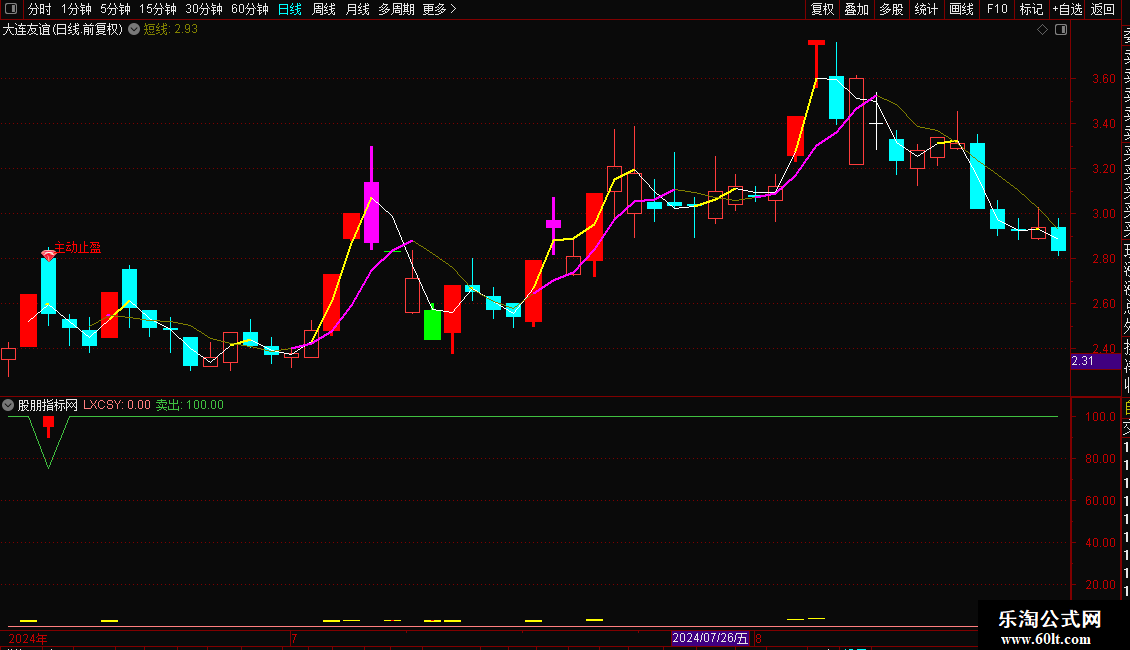The height and width of the screenshot is (650, 1130).
Task: Click the month 8 marker on time axis
Action: pyautogui.click(x=758, y=638)
